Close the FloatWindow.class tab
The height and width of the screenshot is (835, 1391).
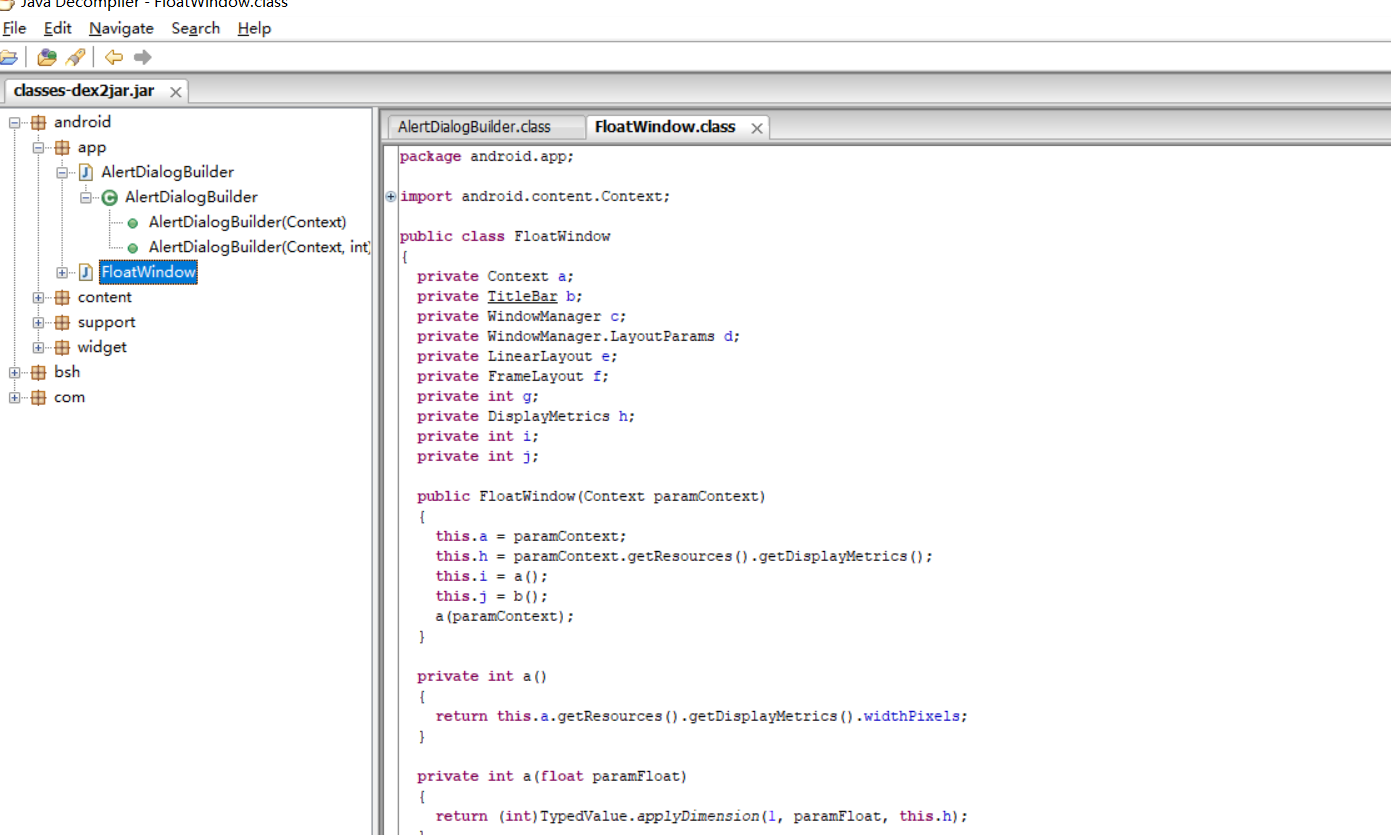tap(757, 128)
